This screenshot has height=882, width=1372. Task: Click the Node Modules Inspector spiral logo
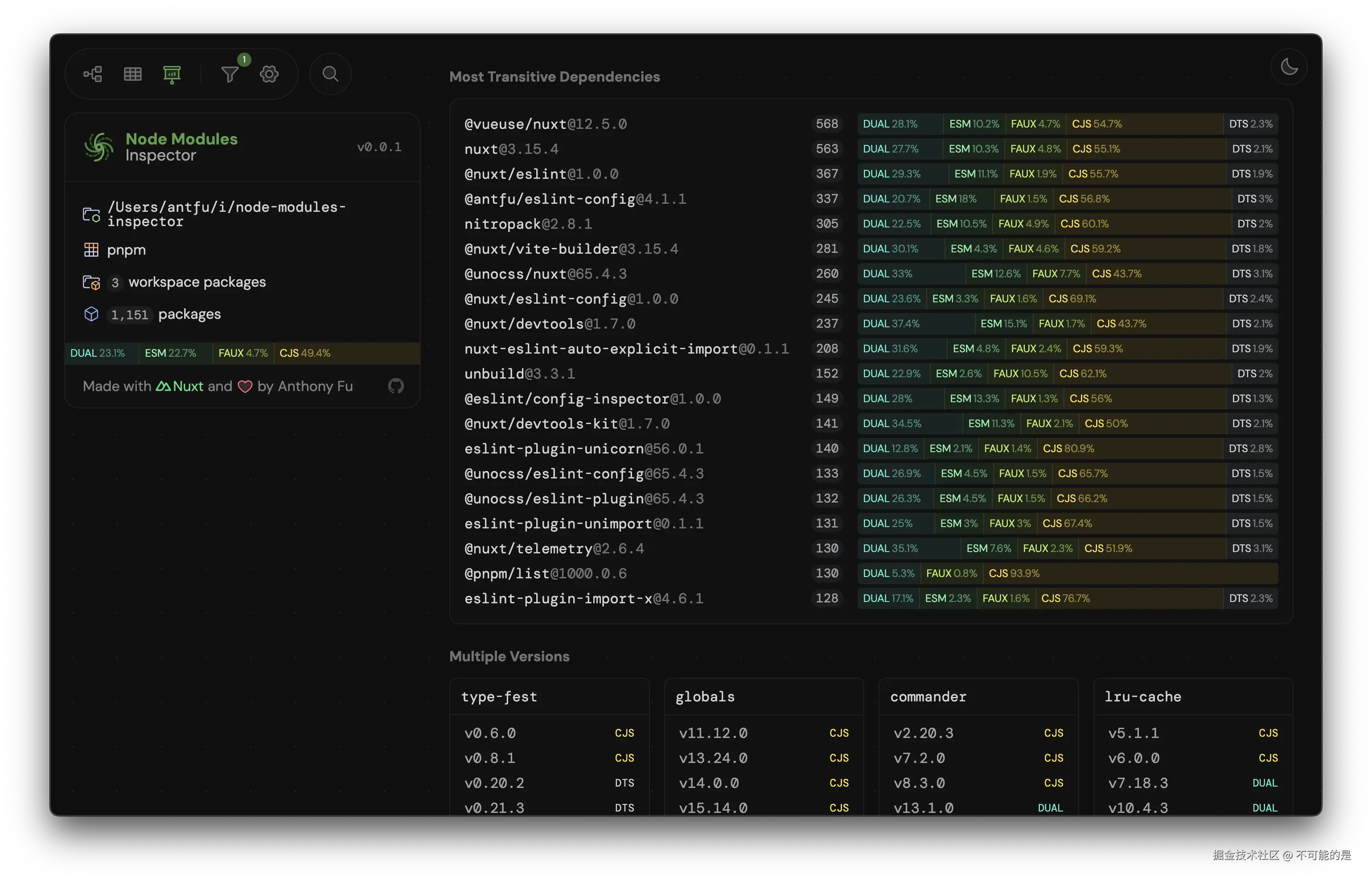coord(99,147)
